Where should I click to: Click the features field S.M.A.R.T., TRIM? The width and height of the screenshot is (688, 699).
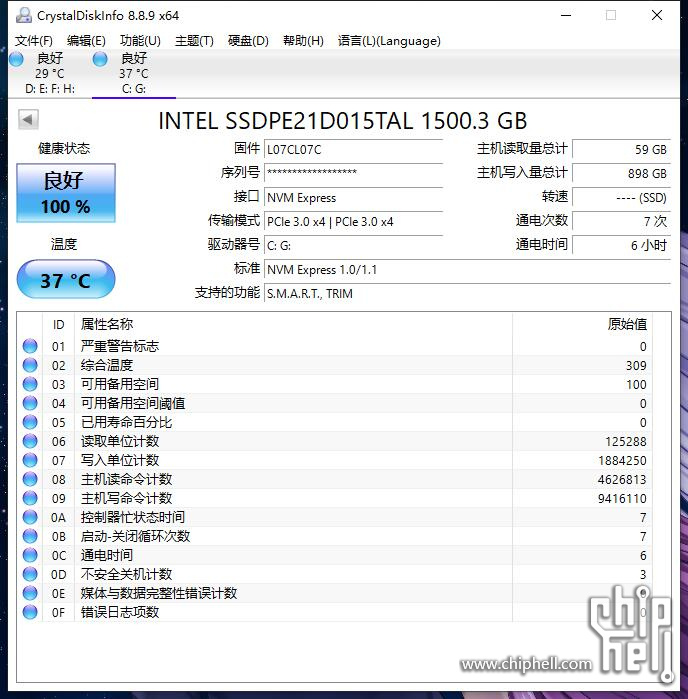(x=467, y=294)
